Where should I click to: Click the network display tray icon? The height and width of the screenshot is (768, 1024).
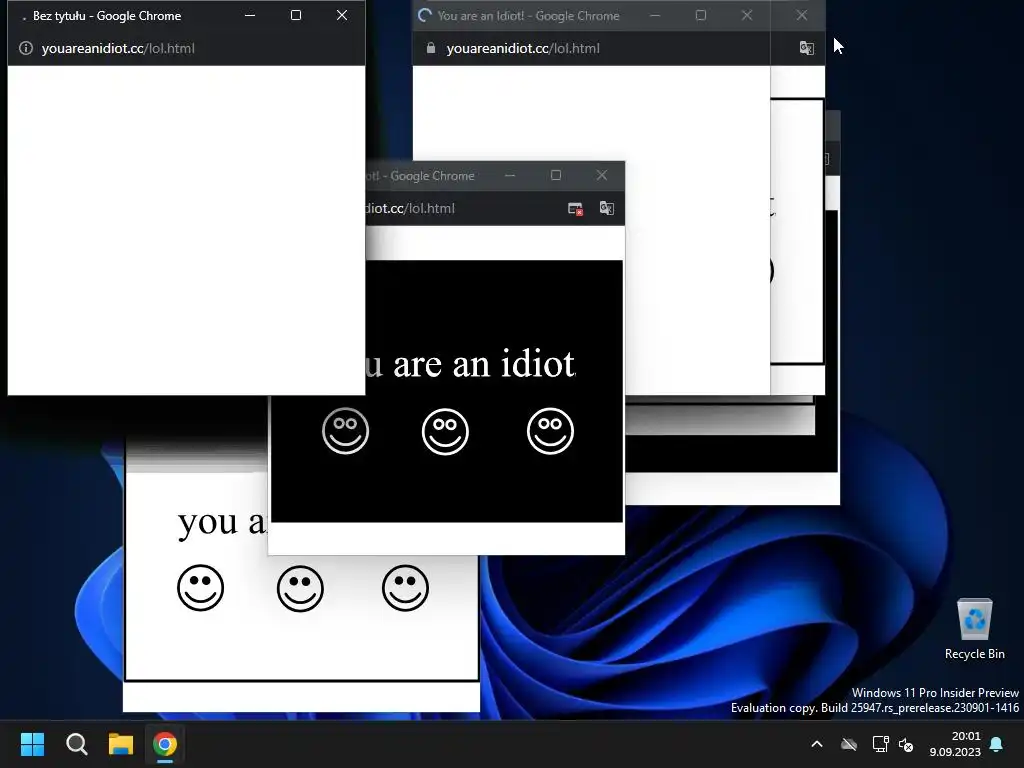[880, 744]
